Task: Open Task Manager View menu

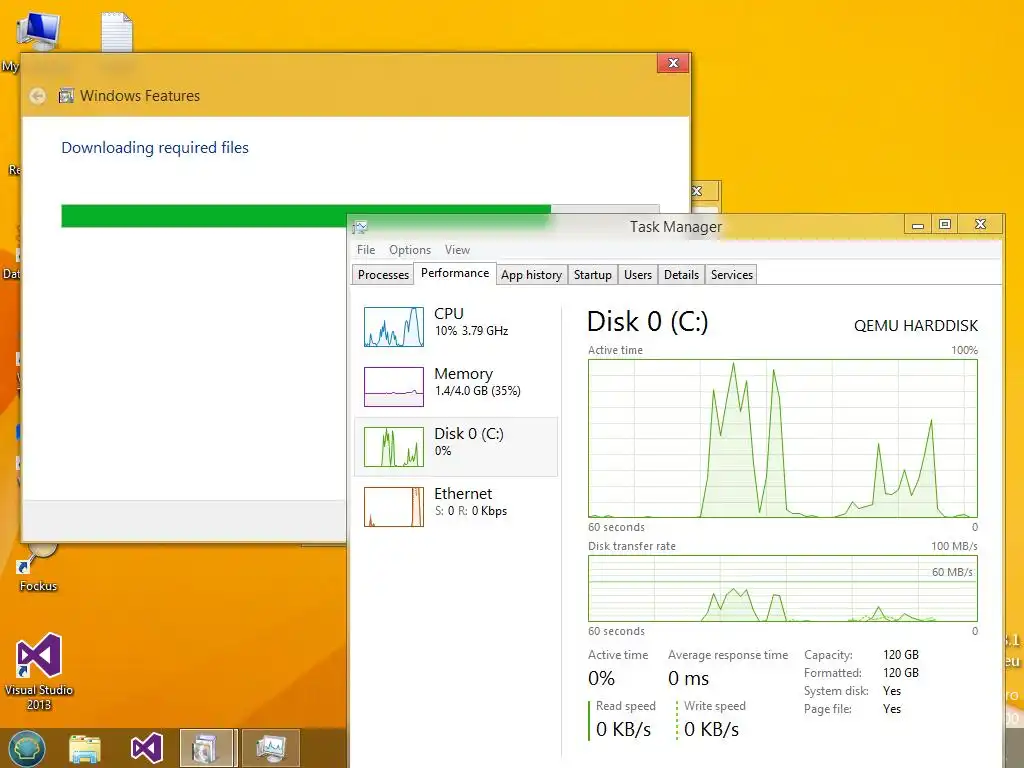Action: [x=457, y=250]
